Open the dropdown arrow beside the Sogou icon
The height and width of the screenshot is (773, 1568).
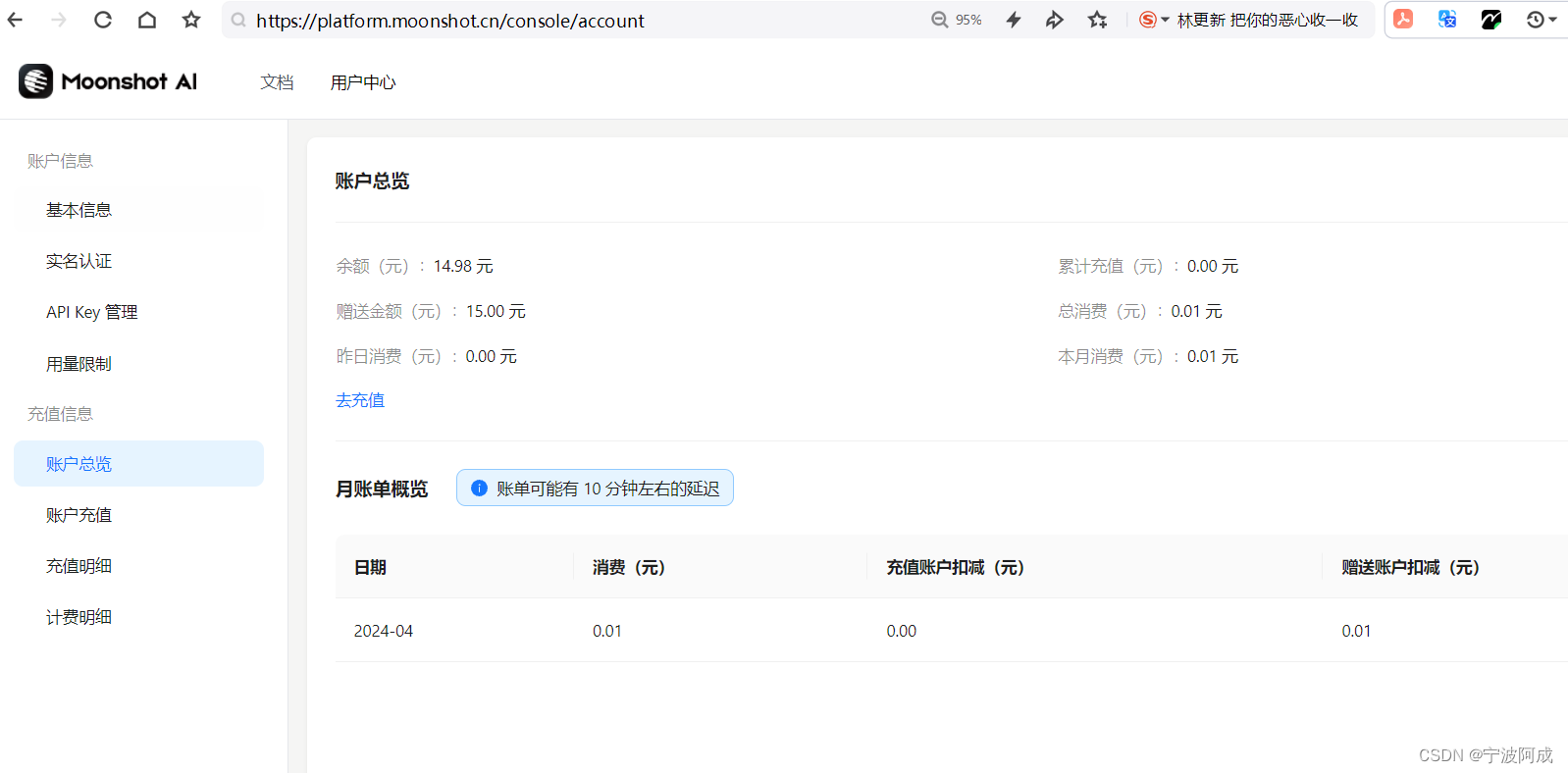pos(1165,20)
